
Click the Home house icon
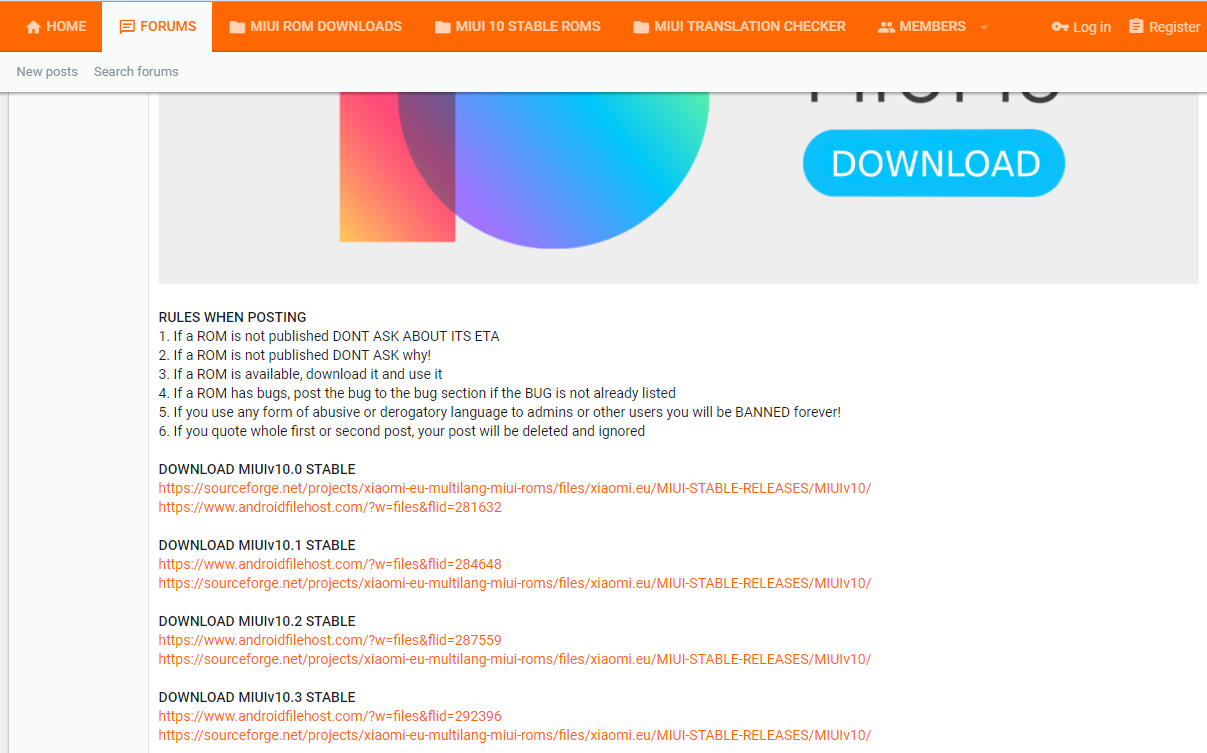tap(33, 27)
